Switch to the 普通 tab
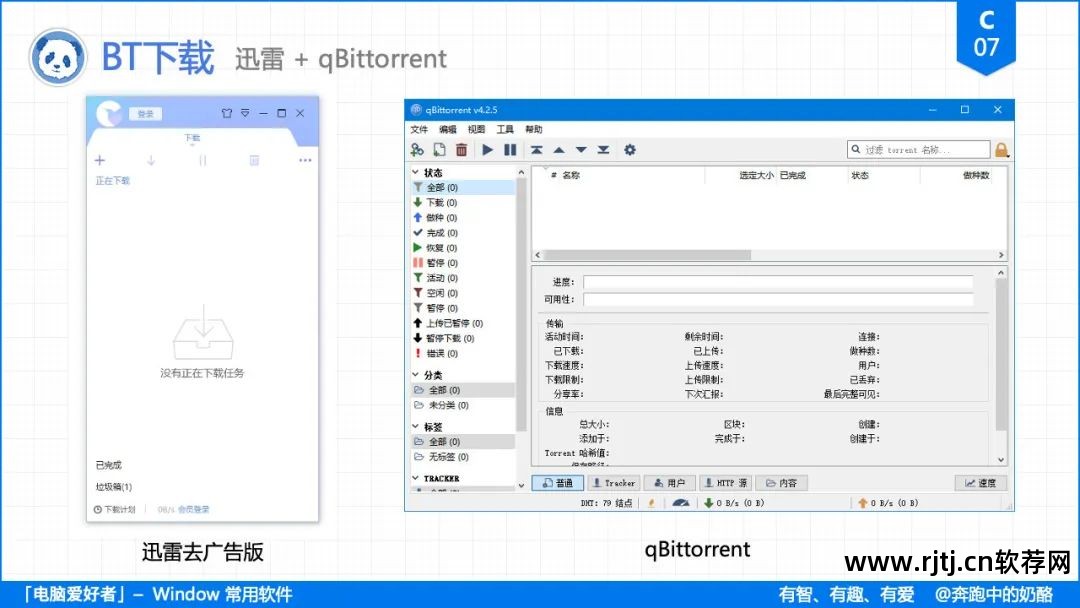The width and height of the screenshot is (1080, 608). point(558,483)
